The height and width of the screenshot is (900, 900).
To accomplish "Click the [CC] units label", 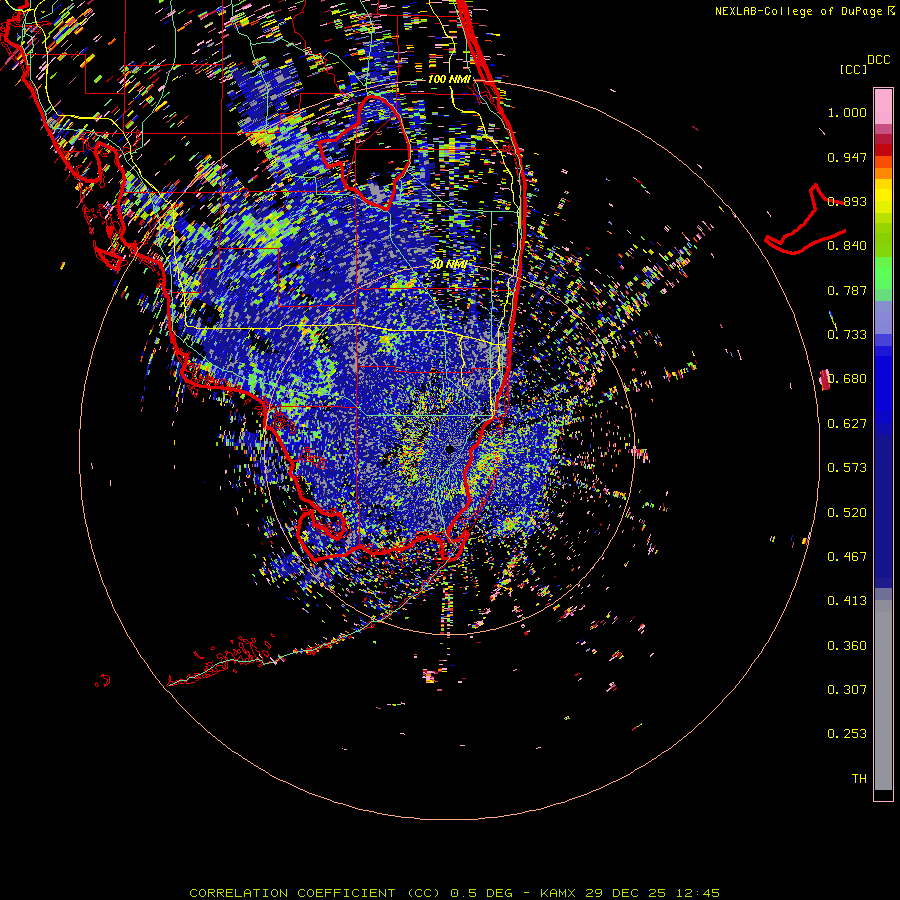I will tap(853, 69).
